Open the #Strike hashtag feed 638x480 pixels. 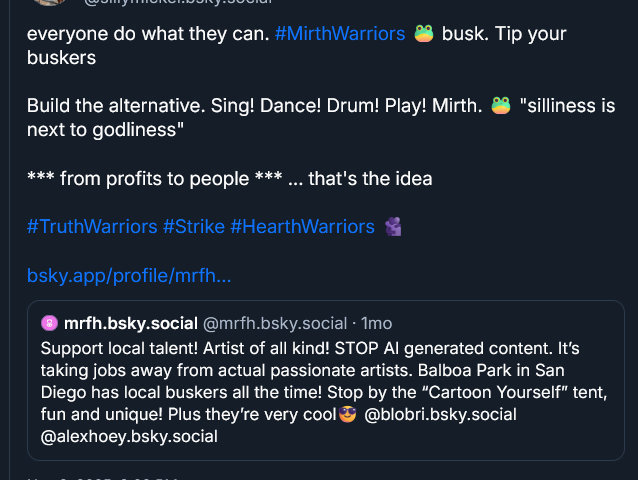coord(194,227)
